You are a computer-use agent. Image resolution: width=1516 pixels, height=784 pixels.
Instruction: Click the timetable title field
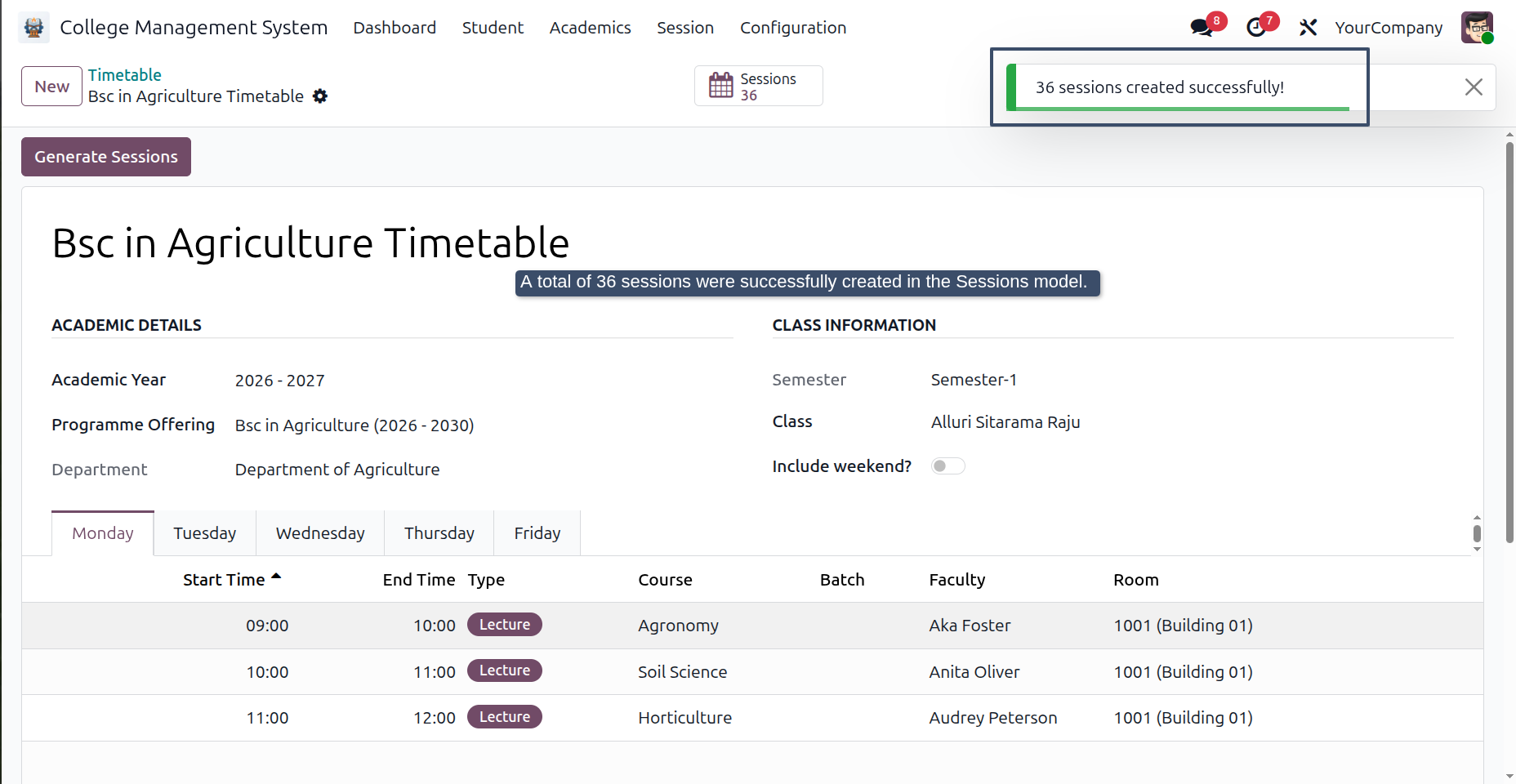pos(310,243)
